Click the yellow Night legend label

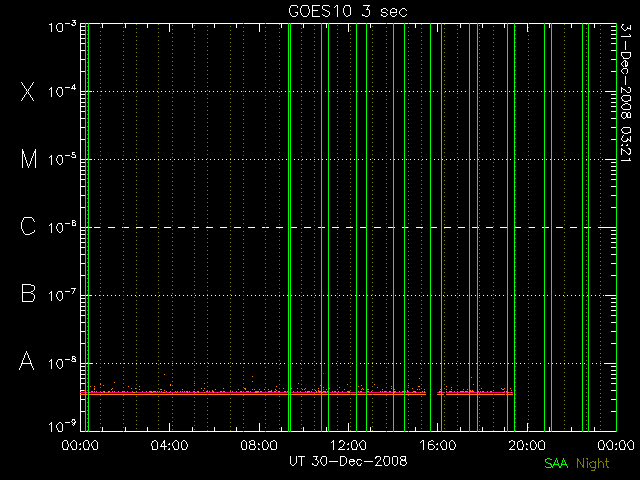click(593, 464)
